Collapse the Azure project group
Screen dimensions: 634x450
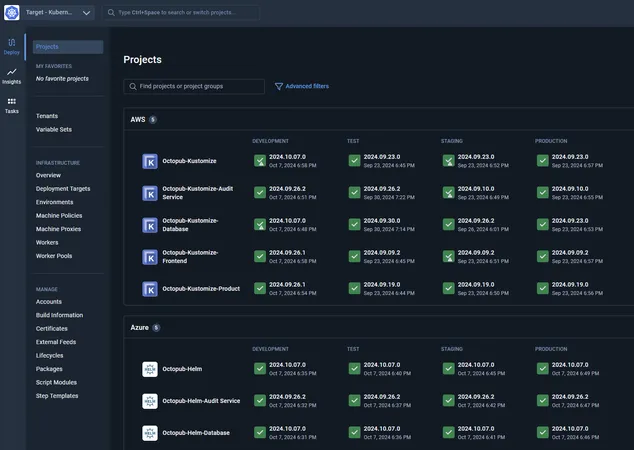pos(140,327)
